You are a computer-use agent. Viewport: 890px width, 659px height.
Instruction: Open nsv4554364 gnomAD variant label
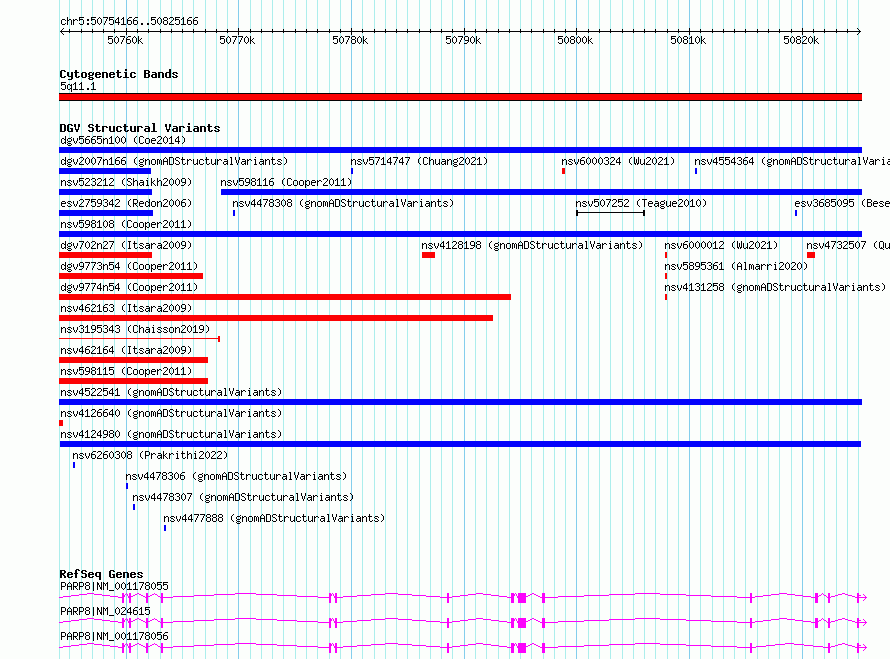point(792,161)
